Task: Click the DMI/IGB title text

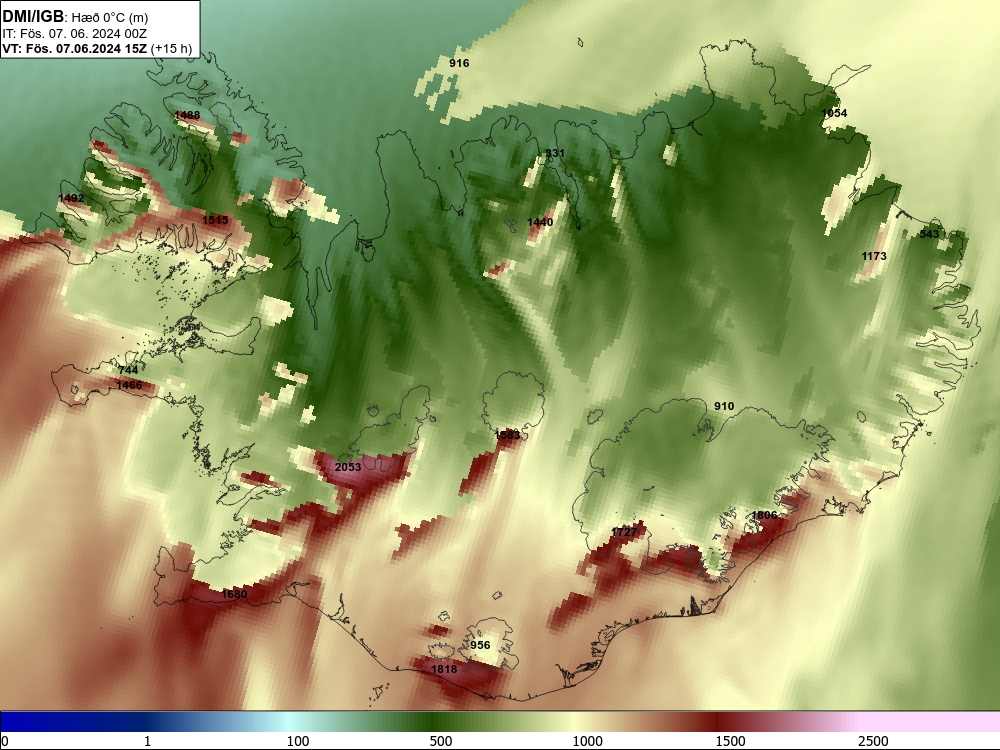Action: (33, 17)
